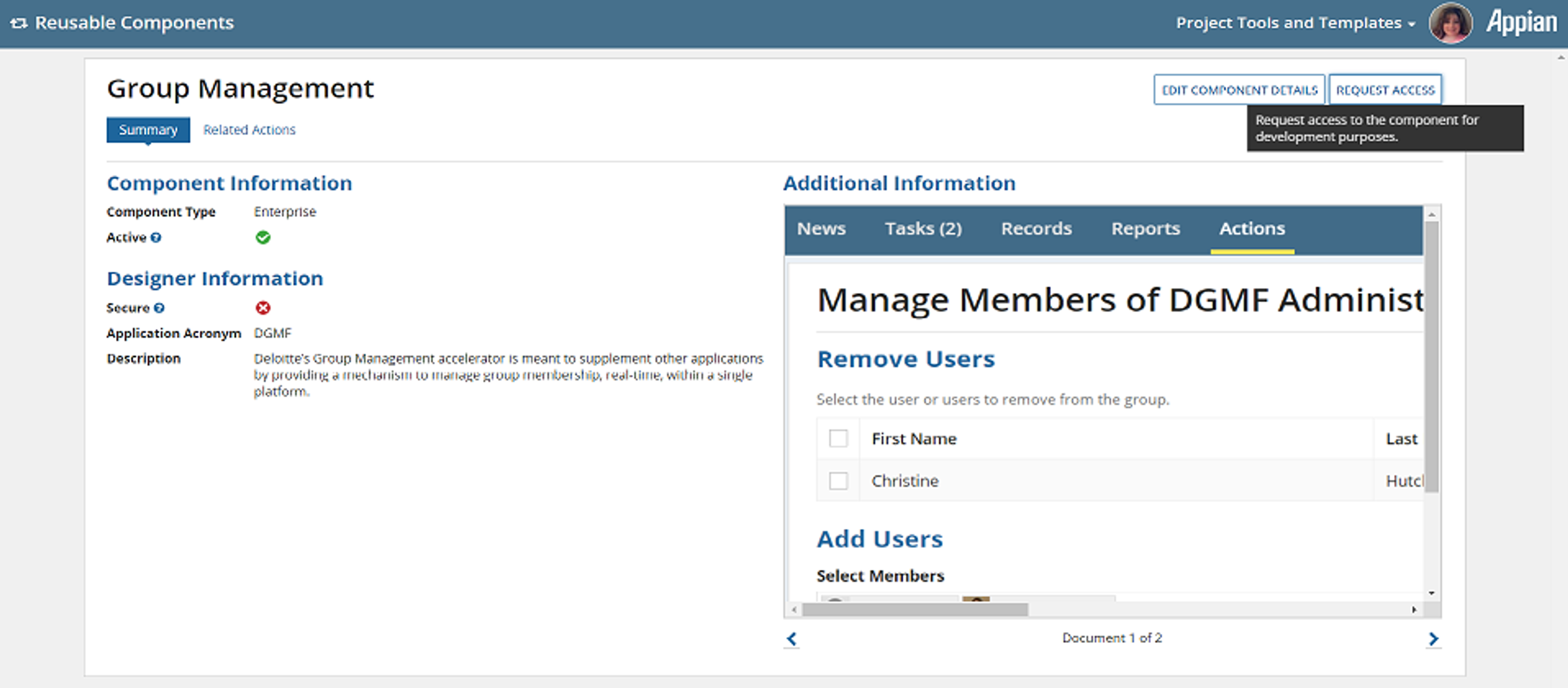Viewport: 1568px width, 688px height.
Task: Open Project Tools and Templates dropdown
Action: tap(1295, 23)
